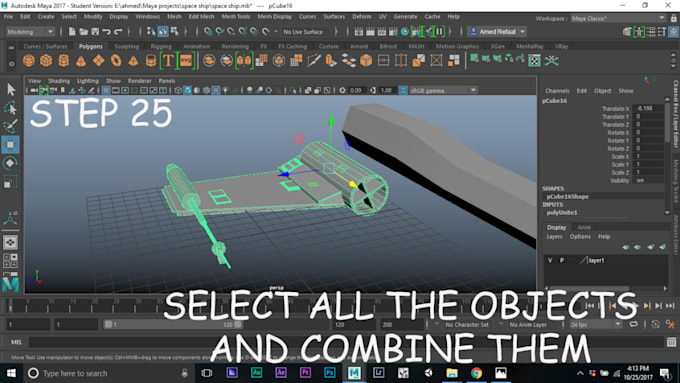Click the Save Scene icon
This screenshot has width=680, height=383.
pyautogui.click(x=95, y=32)
